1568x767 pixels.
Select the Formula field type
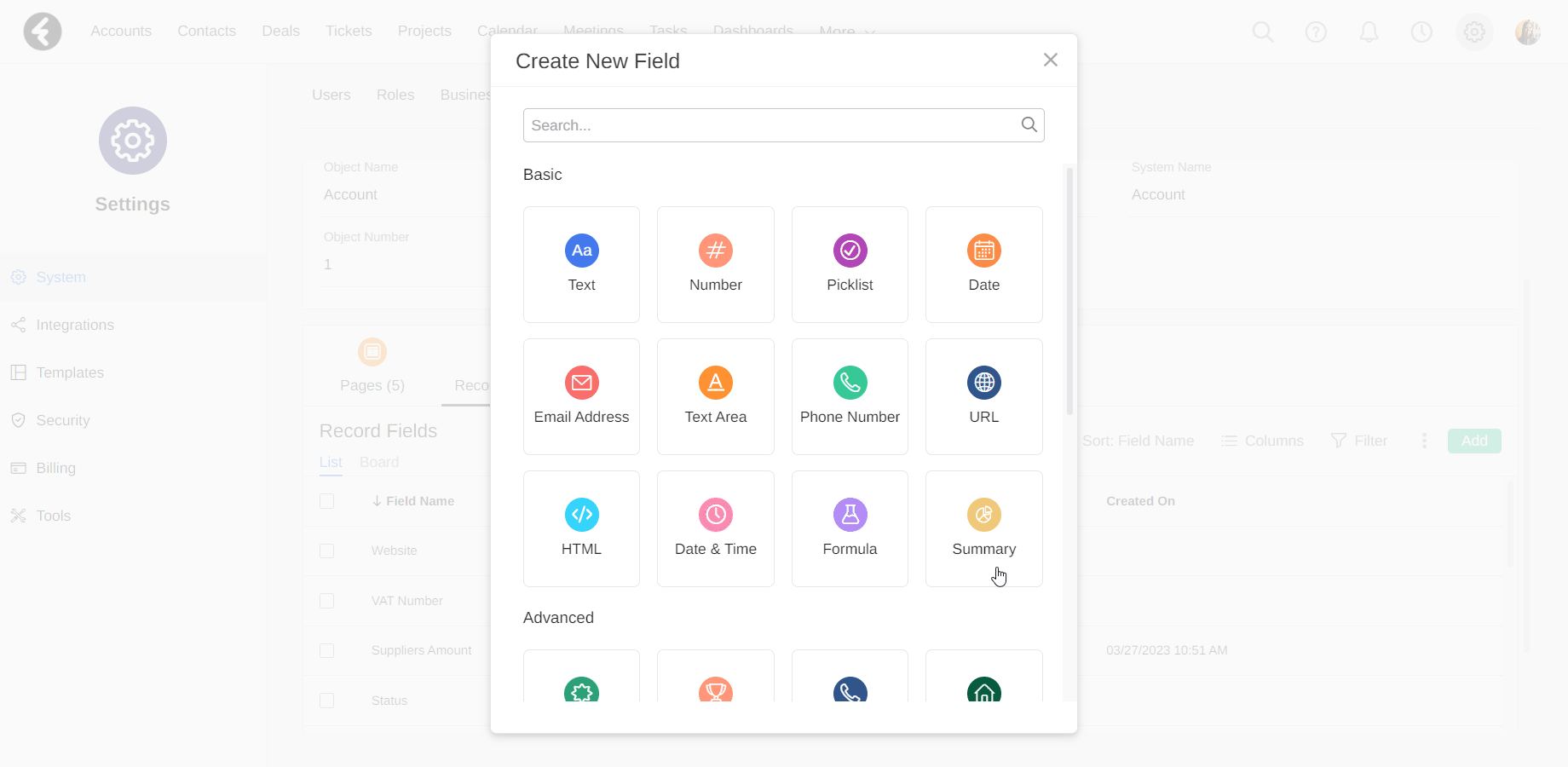[x=850, y=528]
